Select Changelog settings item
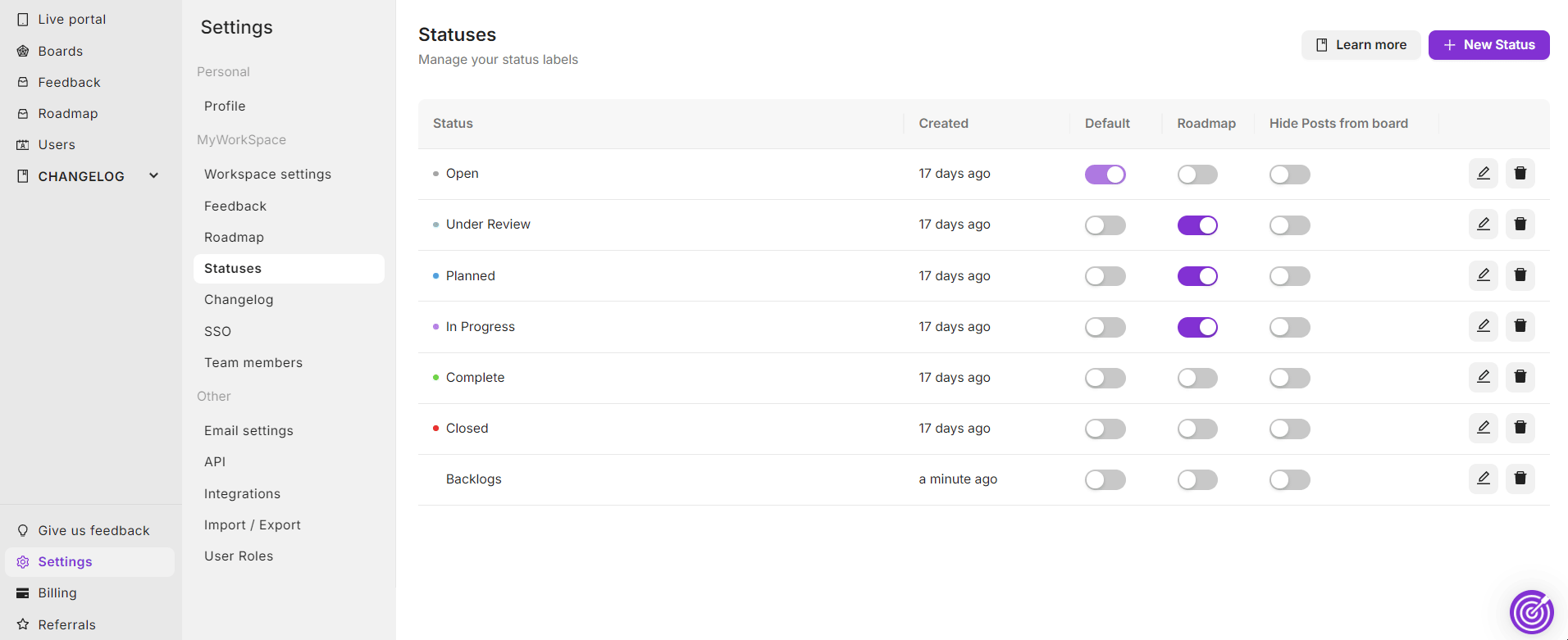The height and width of the screenshot is (640, 1568). pyautogui.click(x=239, y=299)
